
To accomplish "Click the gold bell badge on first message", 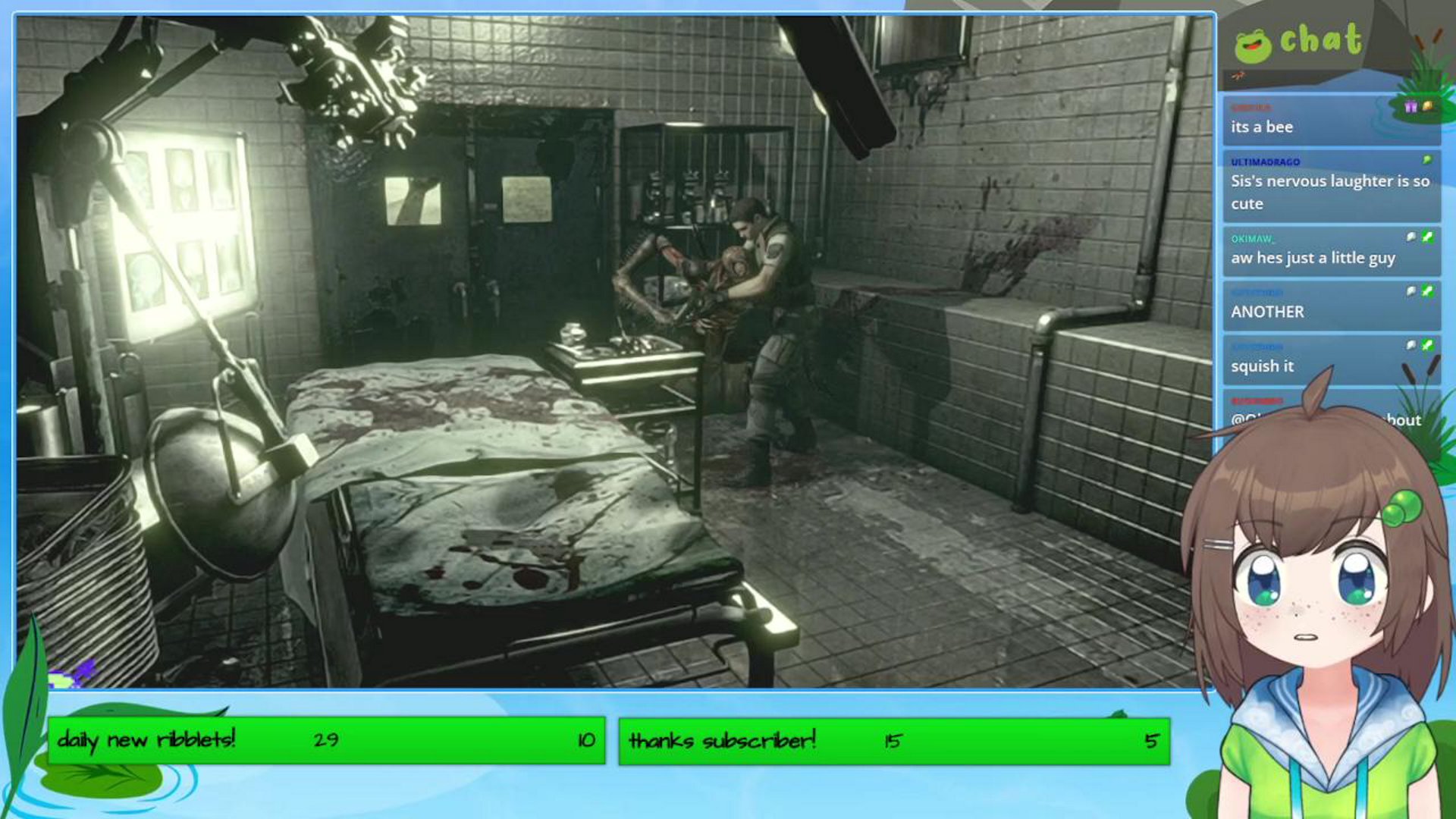I will pos(1428,107).
